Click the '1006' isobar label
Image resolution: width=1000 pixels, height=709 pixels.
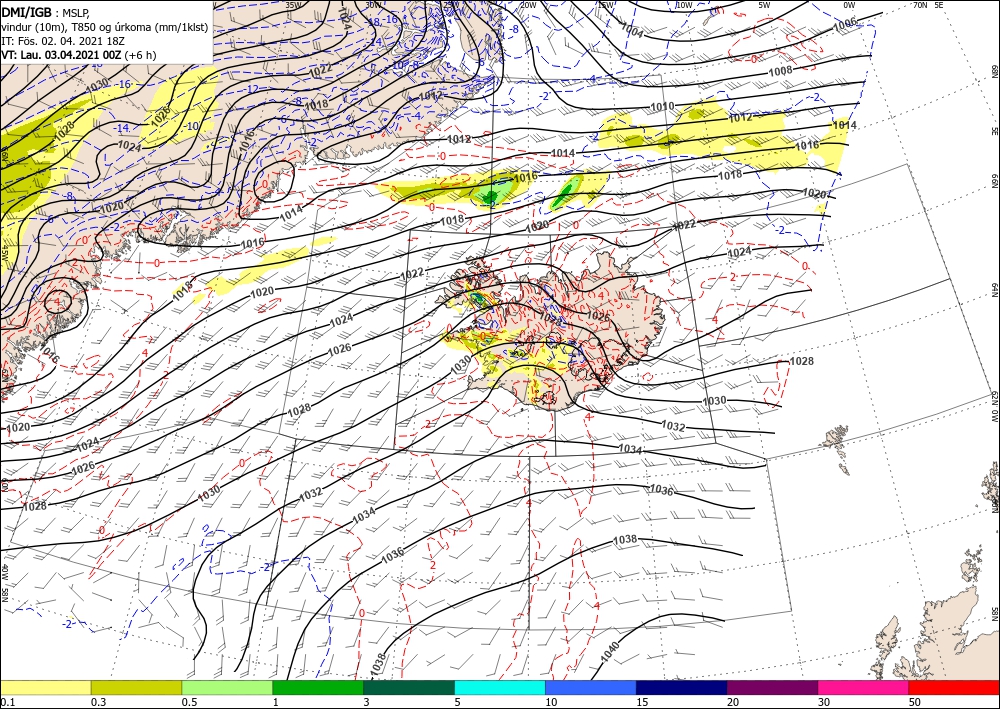pyautogui.click(x=845, y=25)
